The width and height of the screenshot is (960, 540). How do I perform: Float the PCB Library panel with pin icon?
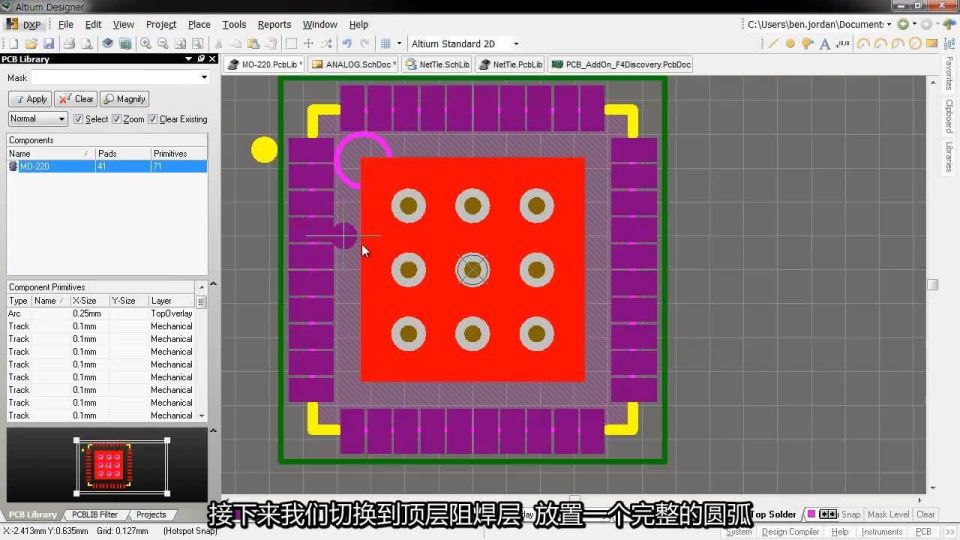click(x=201, y=59)
